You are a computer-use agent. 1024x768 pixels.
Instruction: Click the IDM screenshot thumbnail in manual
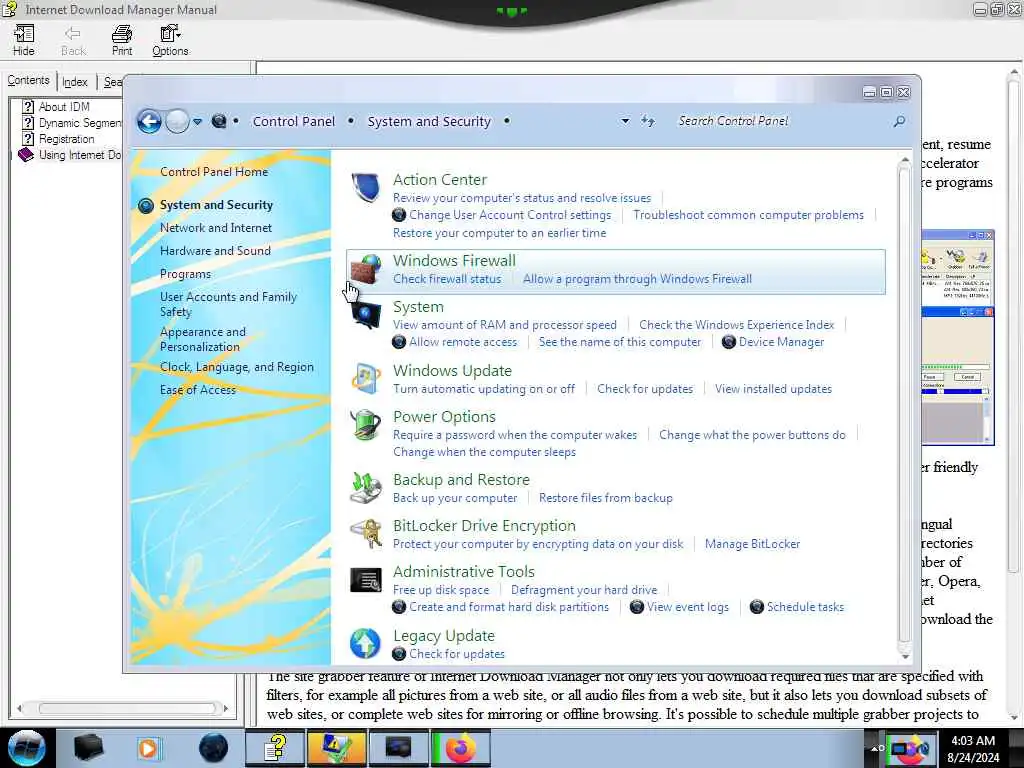pos(957,337)
